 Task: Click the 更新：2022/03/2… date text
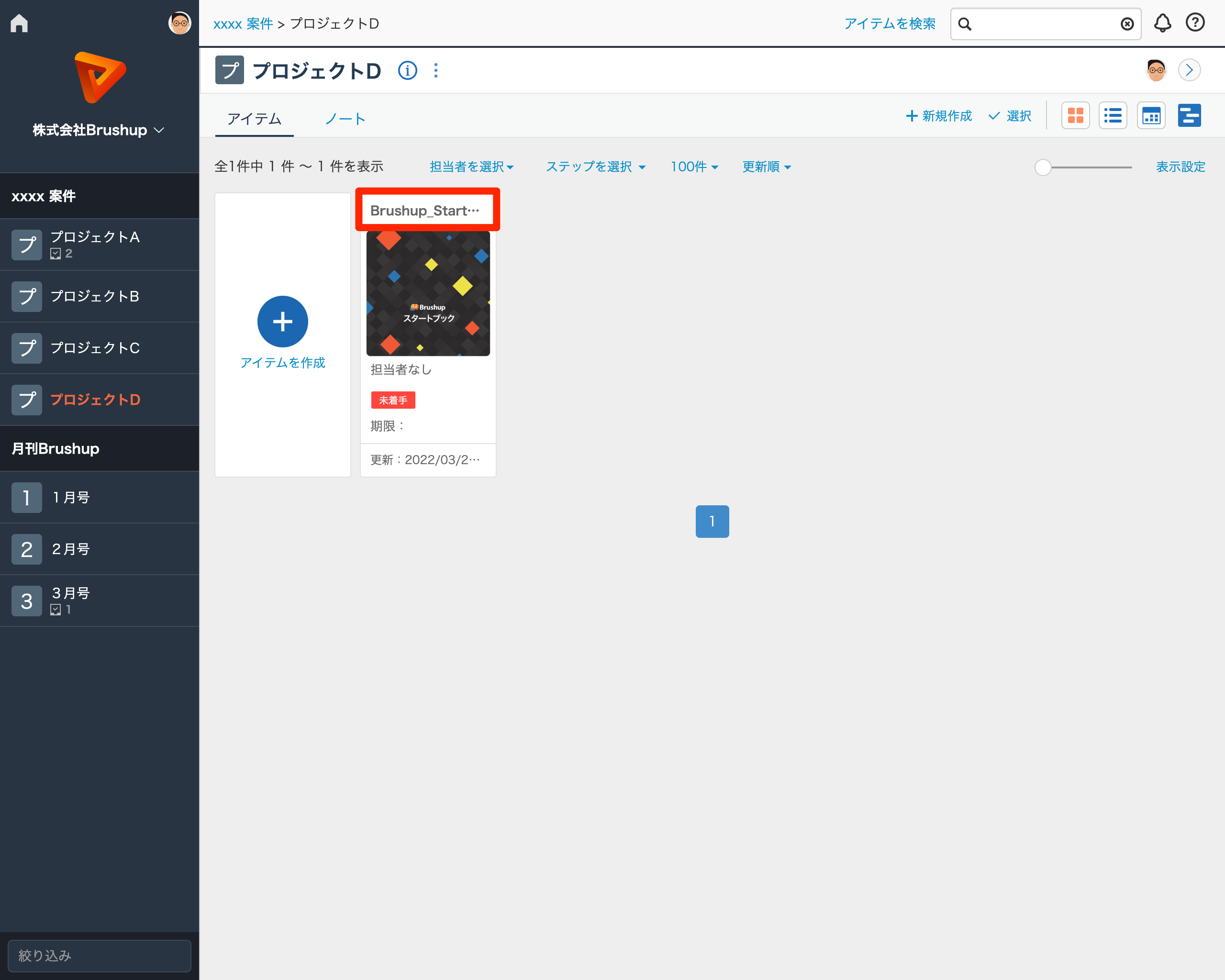coord(425,459)
